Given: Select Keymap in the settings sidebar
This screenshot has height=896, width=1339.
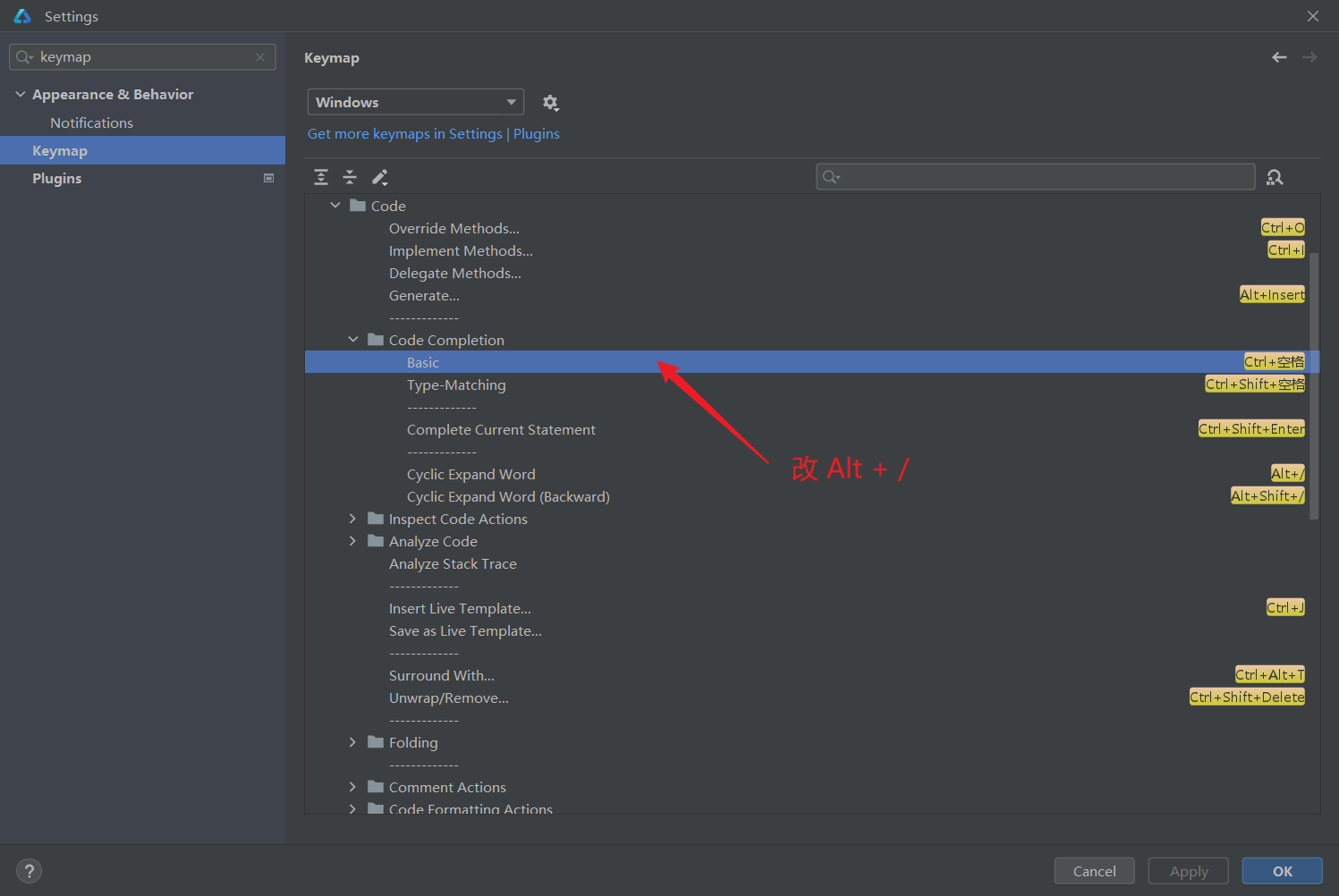Looking at the screenshot, I should click(x=143, y=150).
